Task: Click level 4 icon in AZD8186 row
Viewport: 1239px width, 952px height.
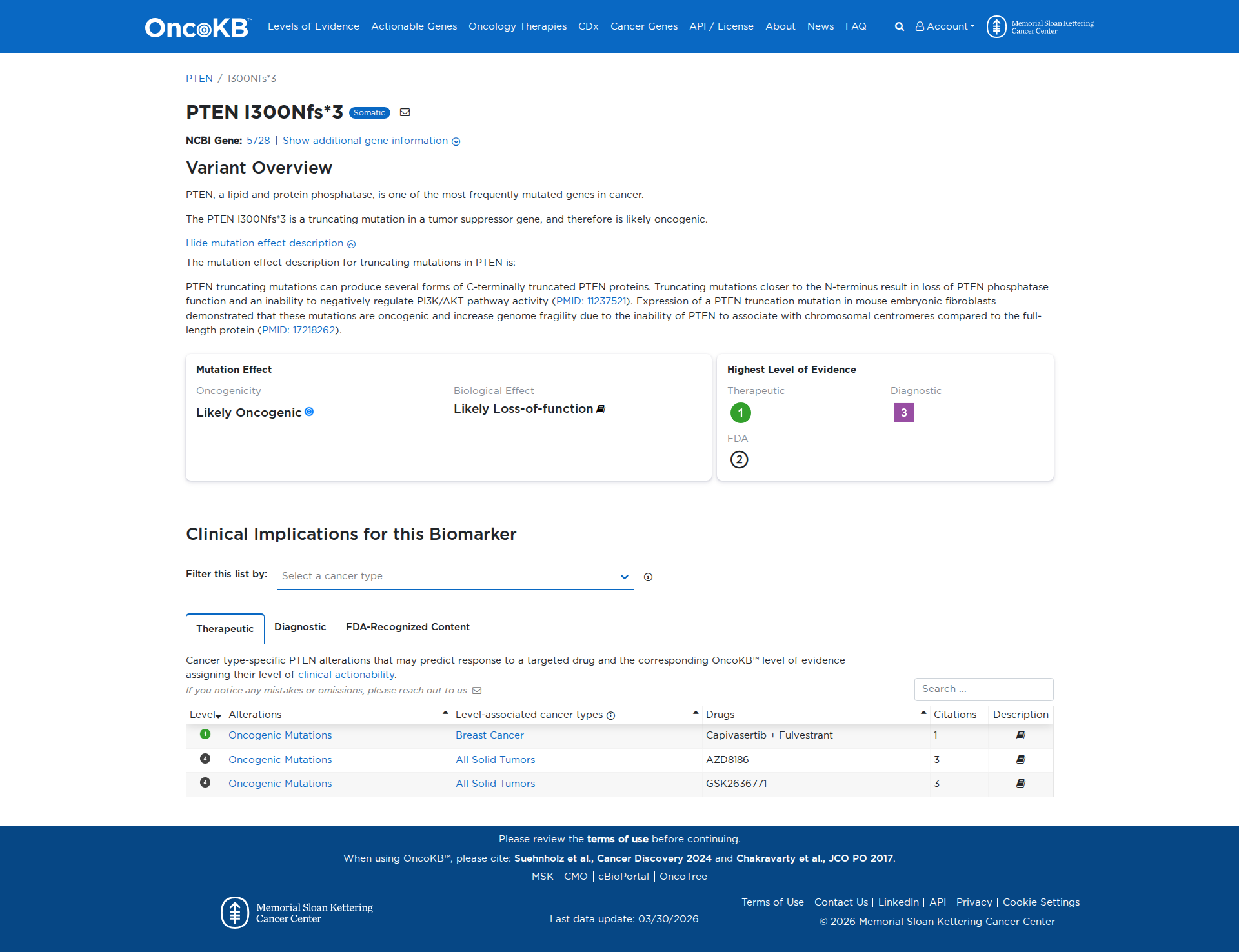Action: click(x=205, y=759)
